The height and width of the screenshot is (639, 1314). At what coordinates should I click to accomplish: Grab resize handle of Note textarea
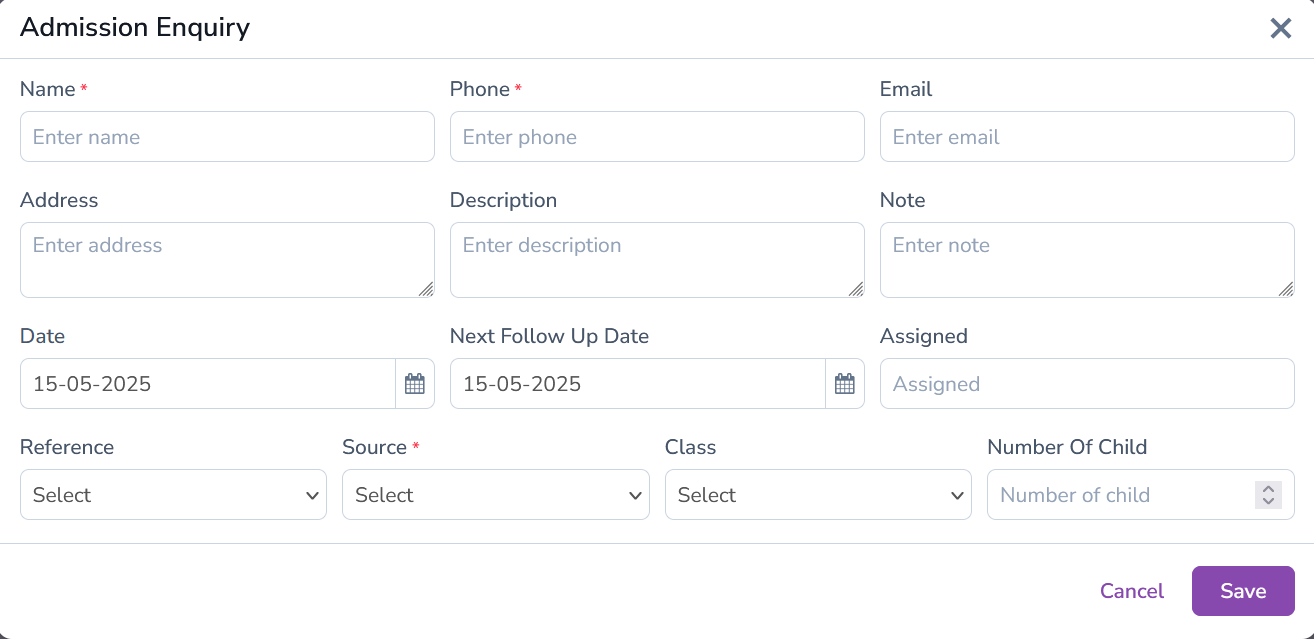(1286, 289)
